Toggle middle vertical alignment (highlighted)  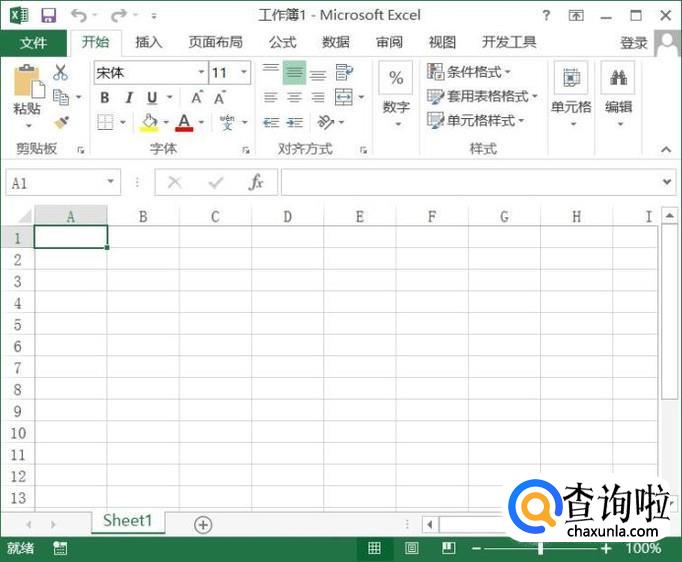(x=294, y=72)
